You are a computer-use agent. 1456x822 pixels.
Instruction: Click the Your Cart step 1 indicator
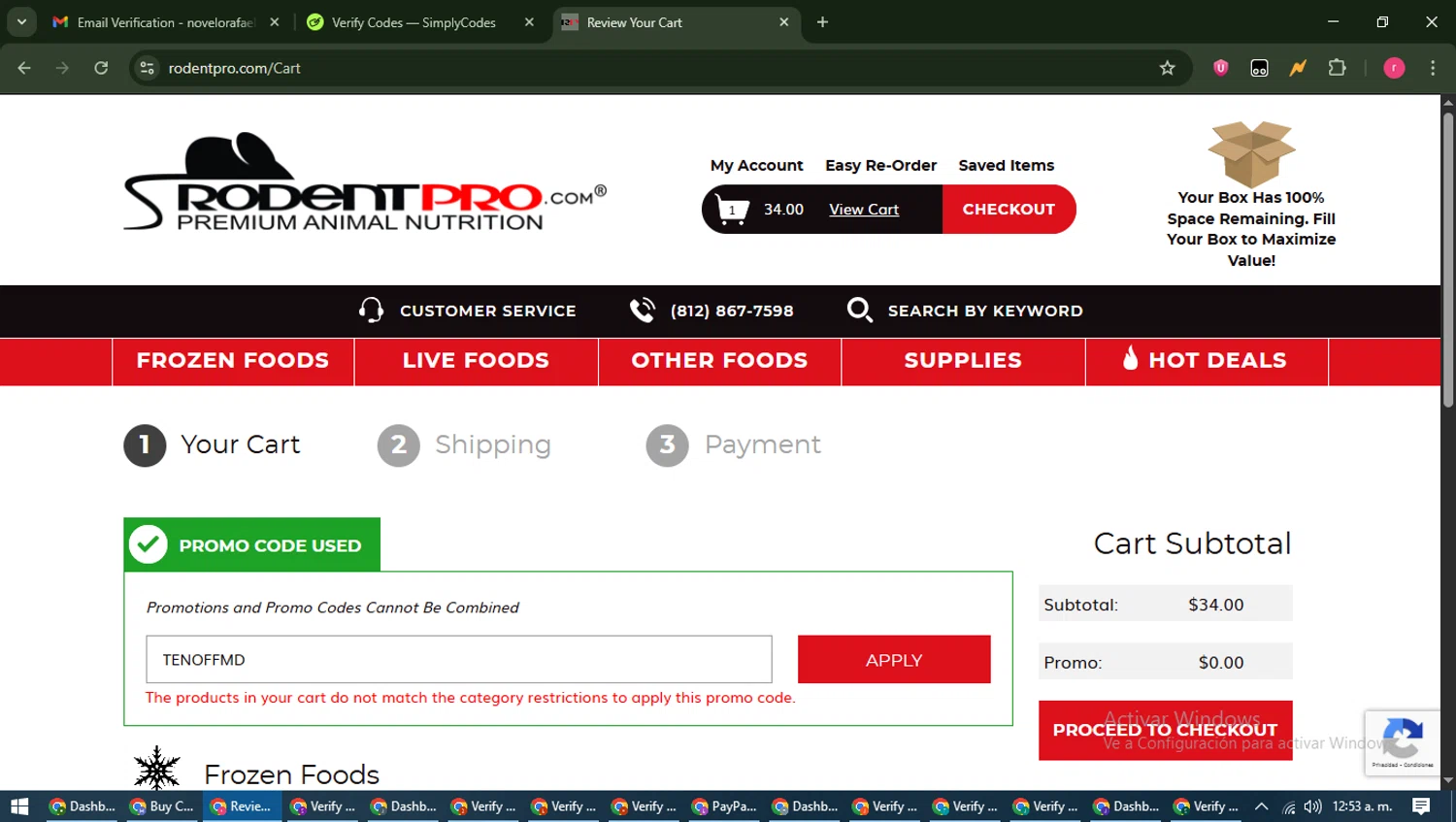tap(212, 444)
